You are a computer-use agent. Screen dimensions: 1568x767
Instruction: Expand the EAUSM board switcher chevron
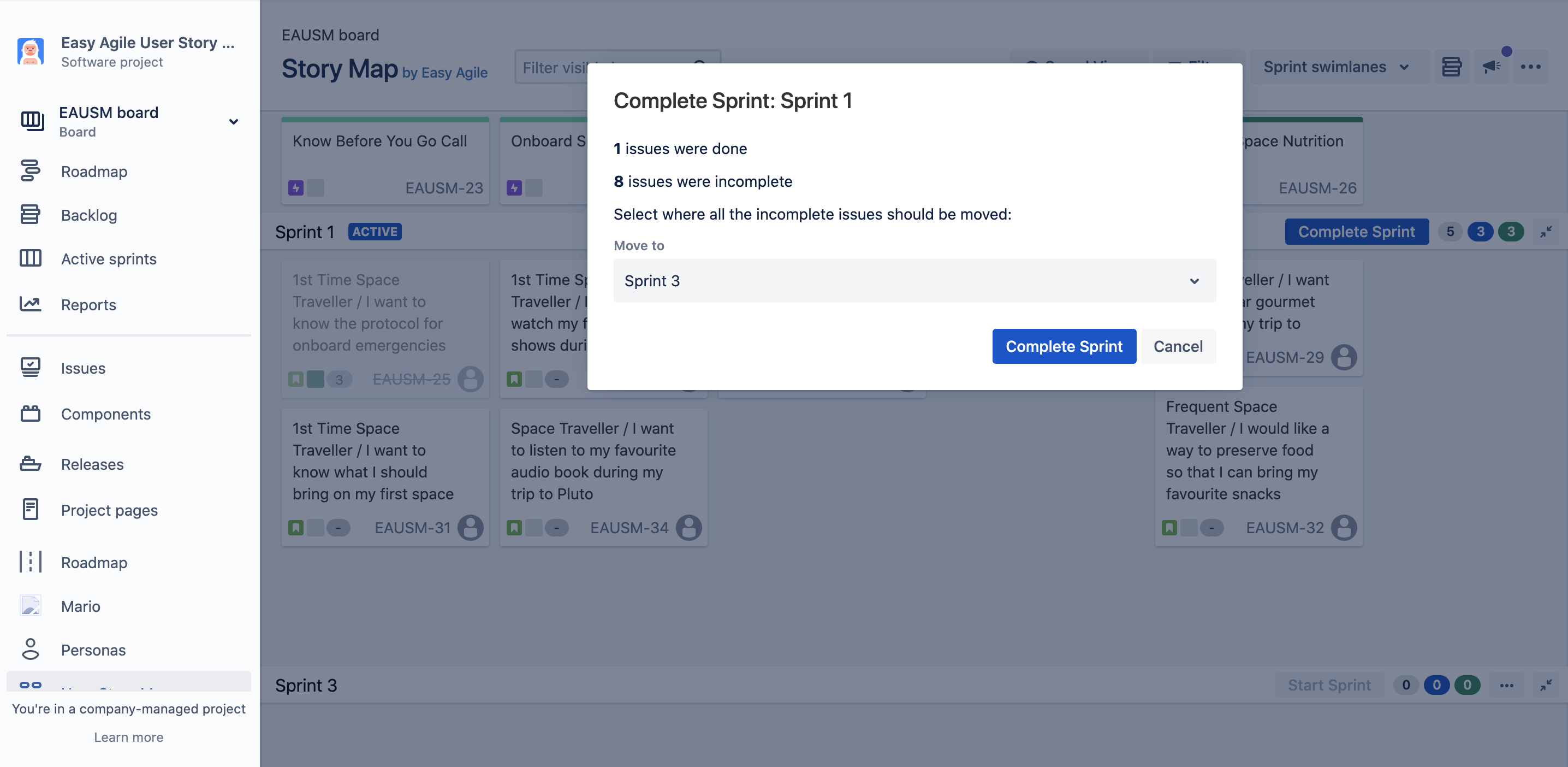point(233,121)
